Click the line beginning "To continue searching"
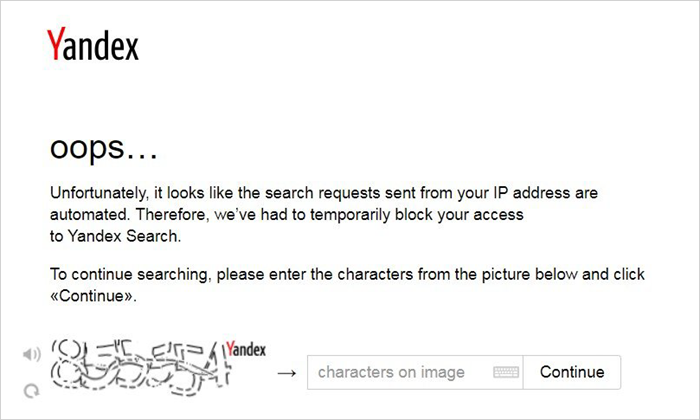The image size is (700, 420). 347,274
